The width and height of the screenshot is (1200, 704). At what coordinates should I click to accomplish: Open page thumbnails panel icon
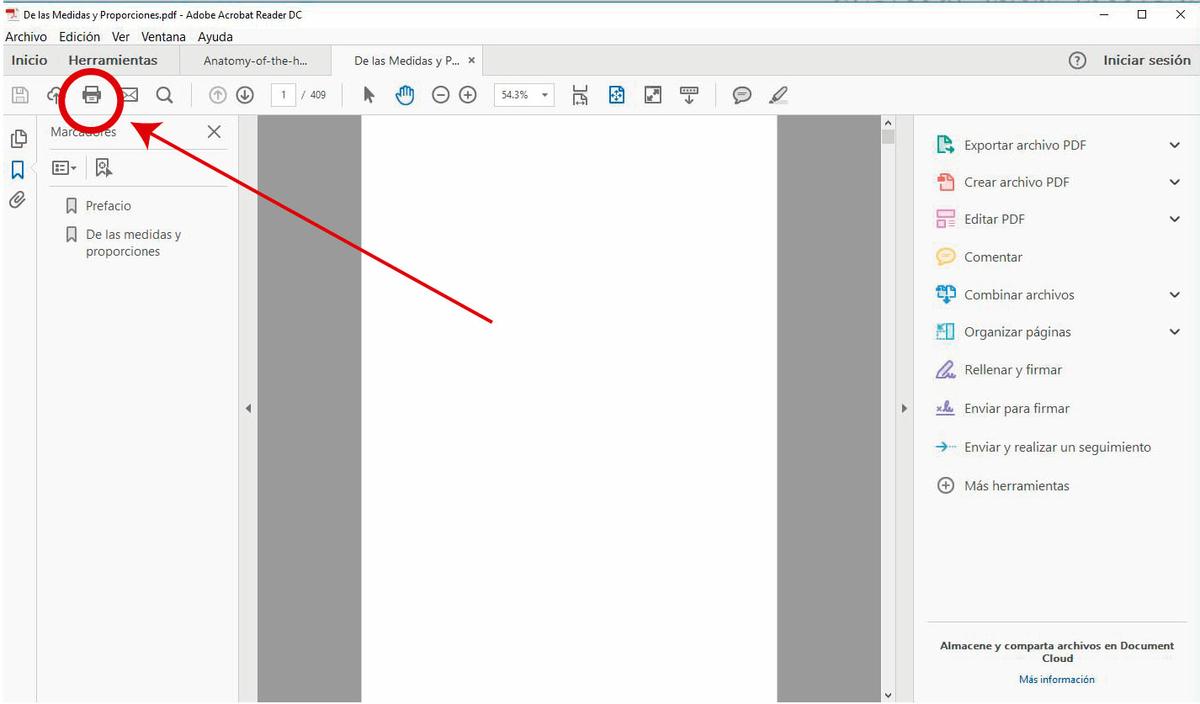[17, 139]
